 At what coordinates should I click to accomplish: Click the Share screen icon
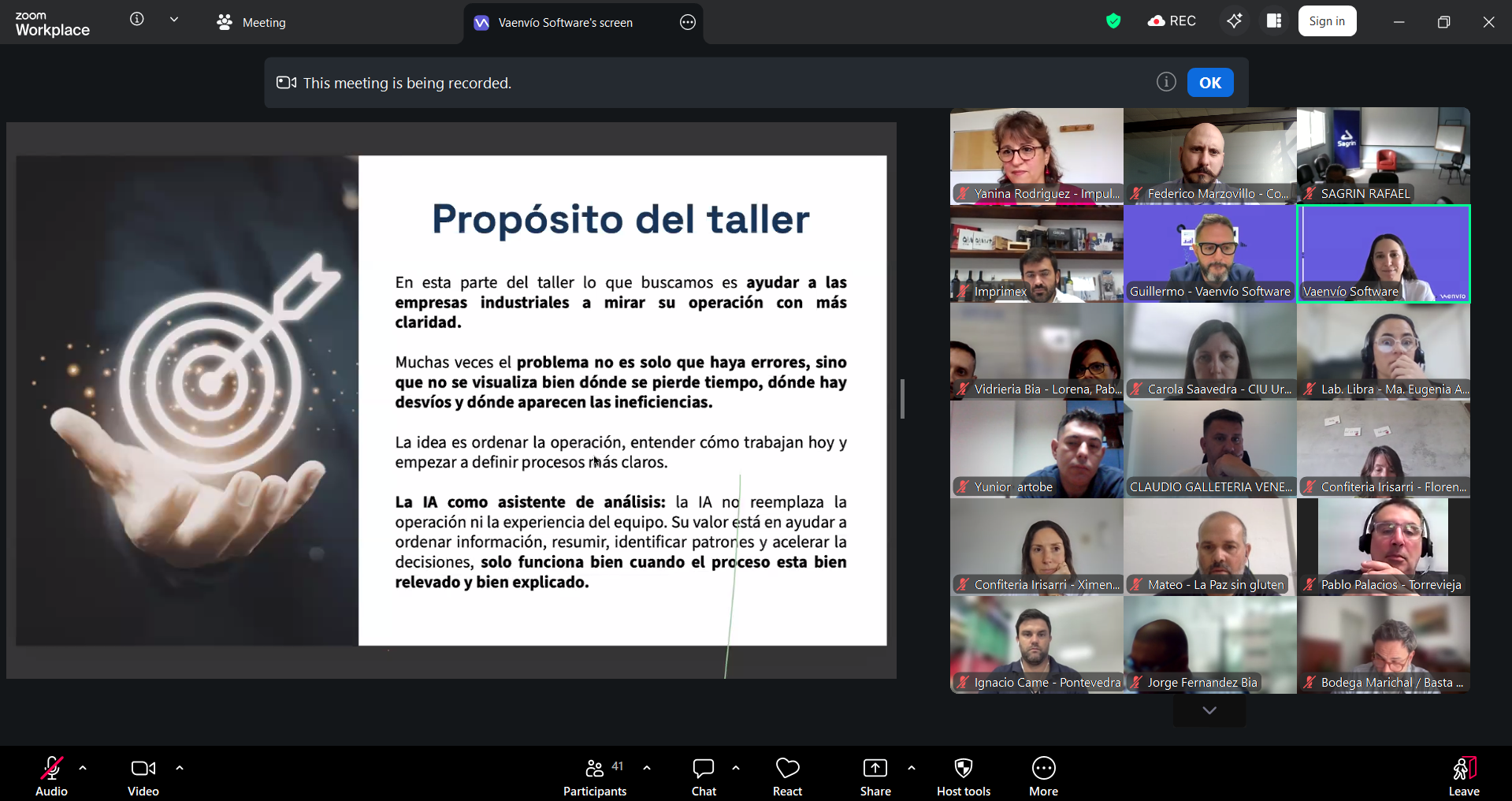[875, 777]
